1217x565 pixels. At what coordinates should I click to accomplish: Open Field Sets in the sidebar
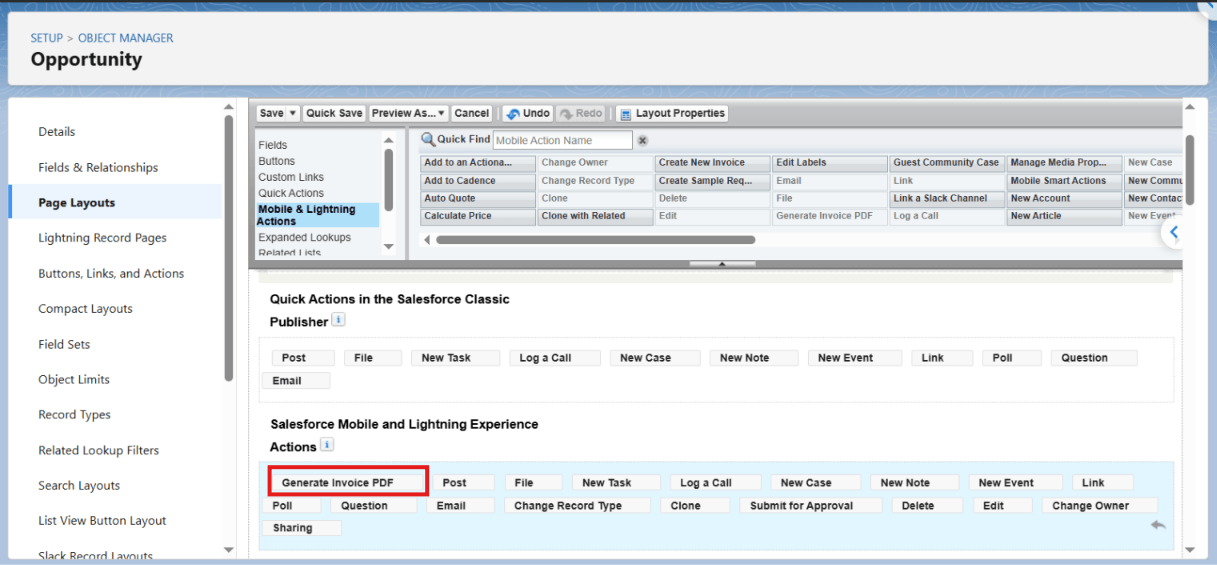[x=64, y=344]
